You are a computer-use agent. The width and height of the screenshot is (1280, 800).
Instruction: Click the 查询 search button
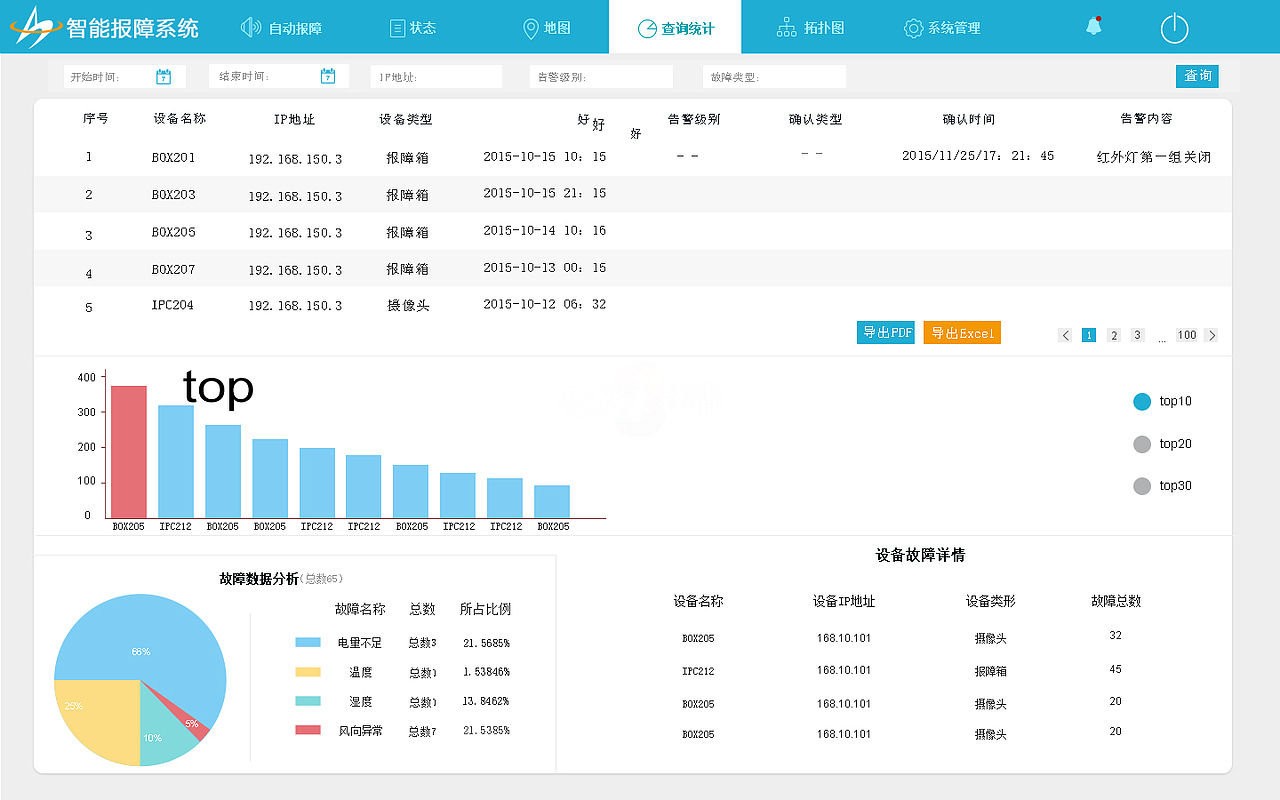point(1197,75)
